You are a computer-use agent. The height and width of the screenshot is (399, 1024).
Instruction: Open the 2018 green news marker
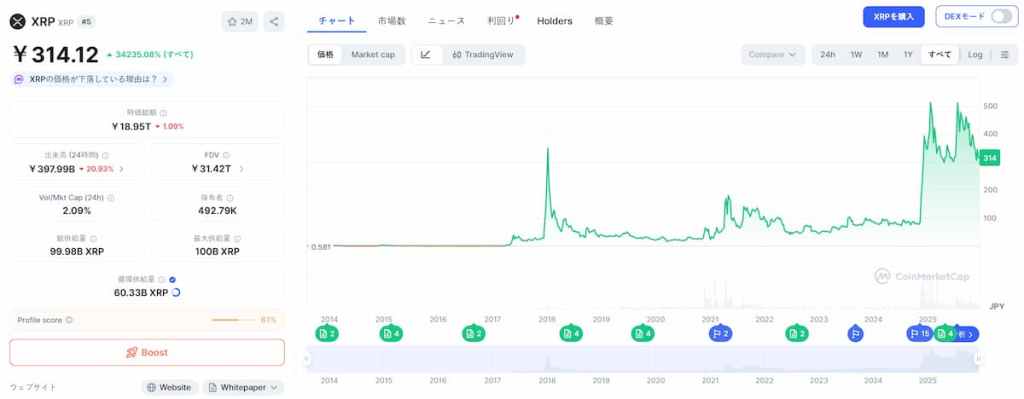(x=571, y=334)
